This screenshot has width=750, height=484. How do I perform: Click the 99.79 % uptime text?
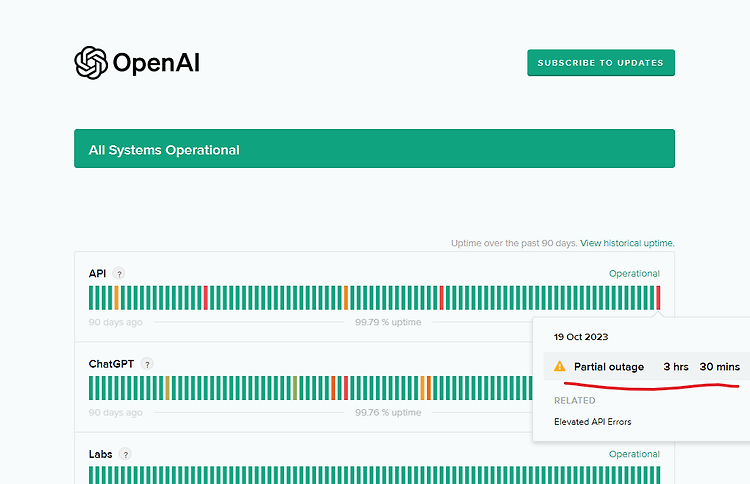(x=388, y=322)
